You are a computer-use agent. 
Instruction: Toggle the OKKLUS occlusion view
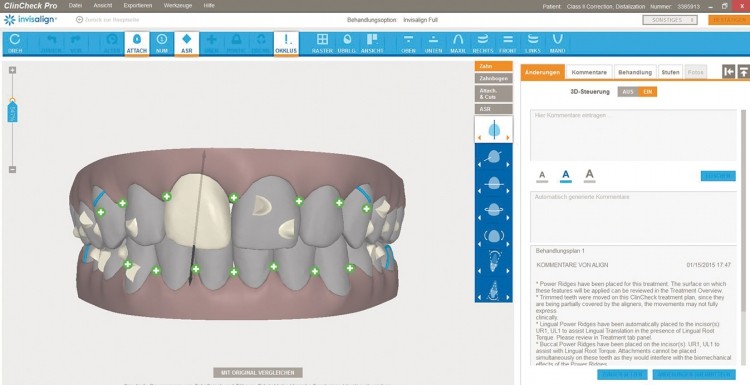pyautogui.click(x=286, y=44)
